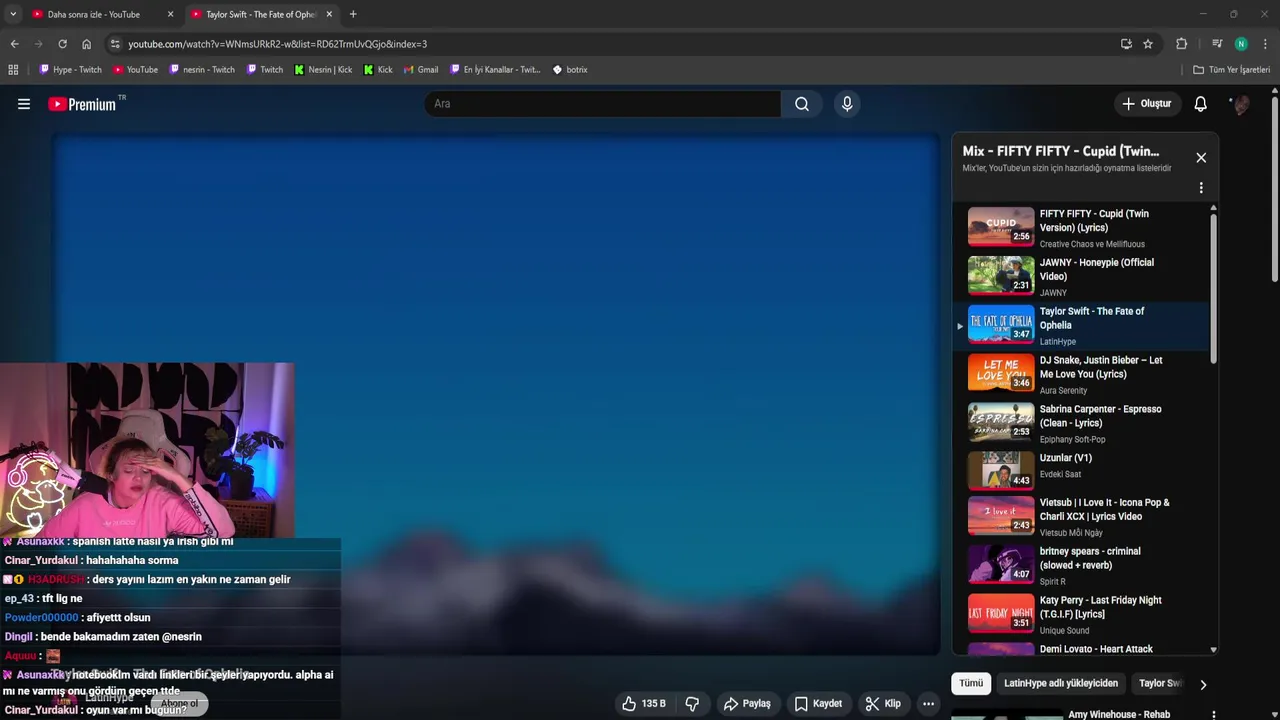Viewport: 1280px width, 720px height.
Task: Open YouTube notifications bell
Action: (x=1201, y=104)
